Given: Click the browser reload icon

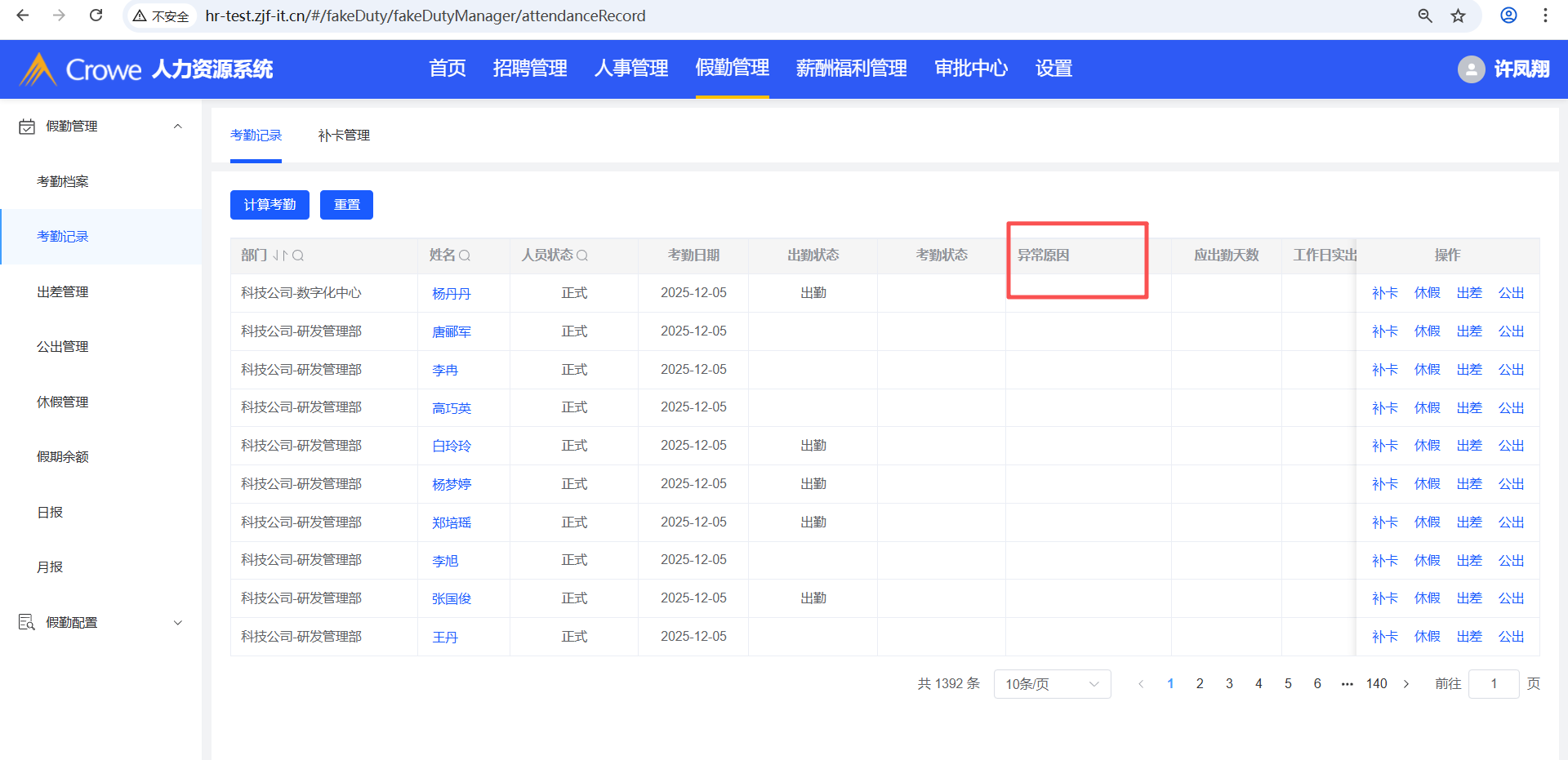Looking at the screenshot, I should (x=96, y=16).
